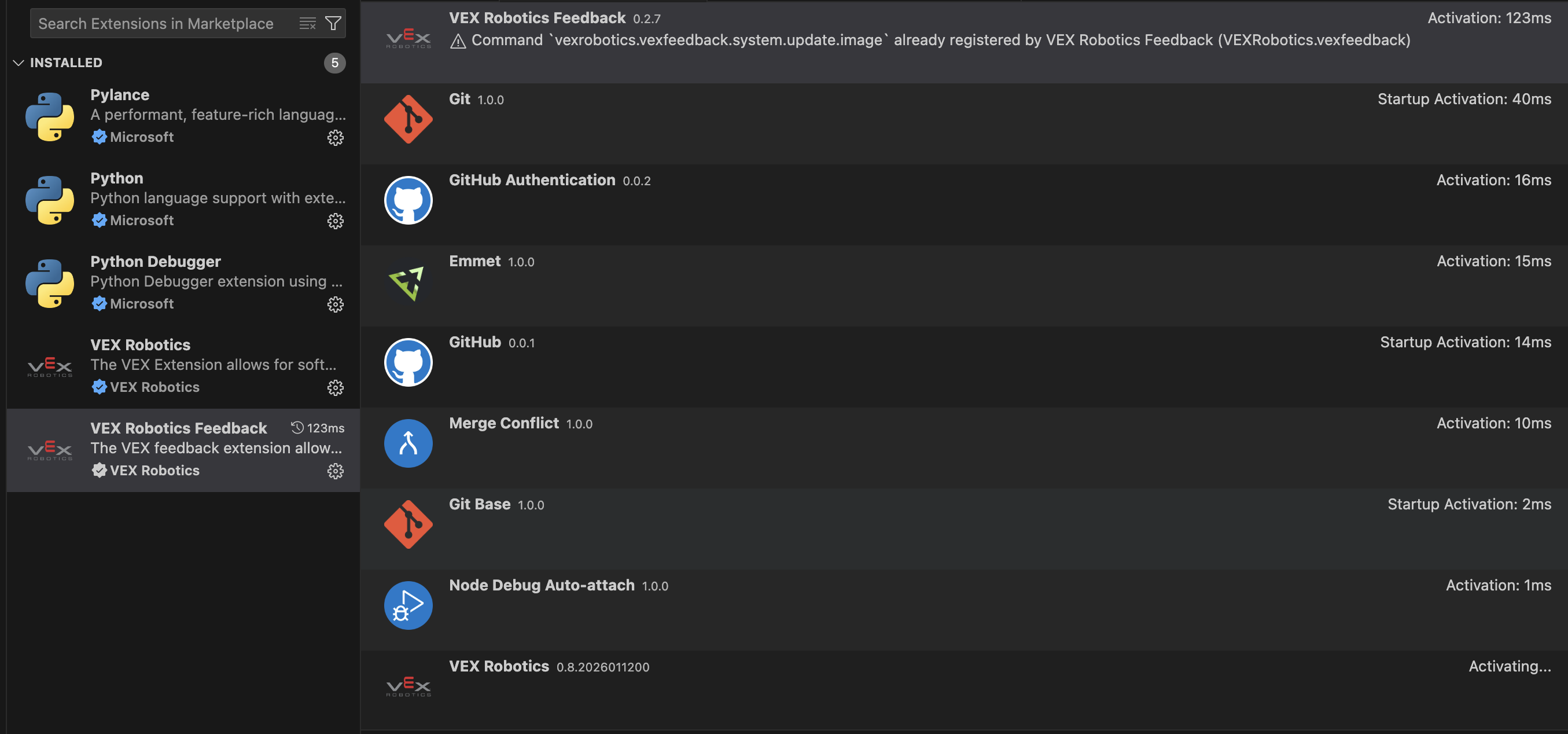Click the Pylance Python icon
This screenshot has width=1568, height=734.
[x=49, y=116]
